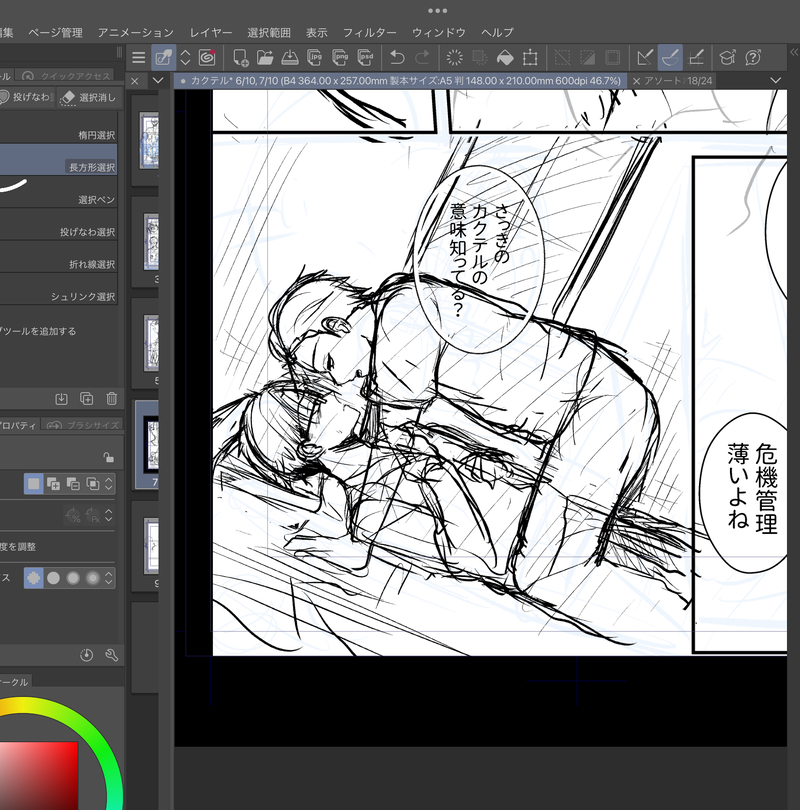800x810 pixels.
Task: Select remove from selection mode
Action: 73,484
